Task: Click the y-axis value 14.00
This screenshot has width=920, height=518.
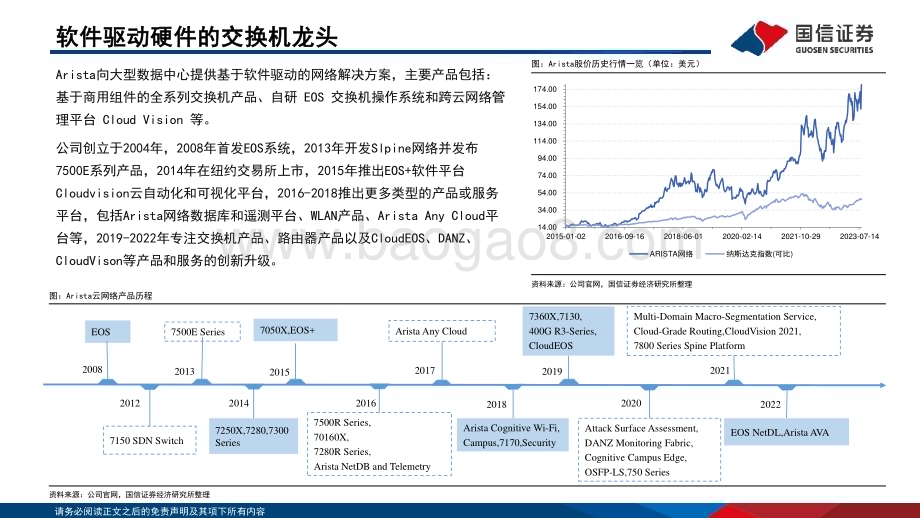Action: [x=546, y=227]
